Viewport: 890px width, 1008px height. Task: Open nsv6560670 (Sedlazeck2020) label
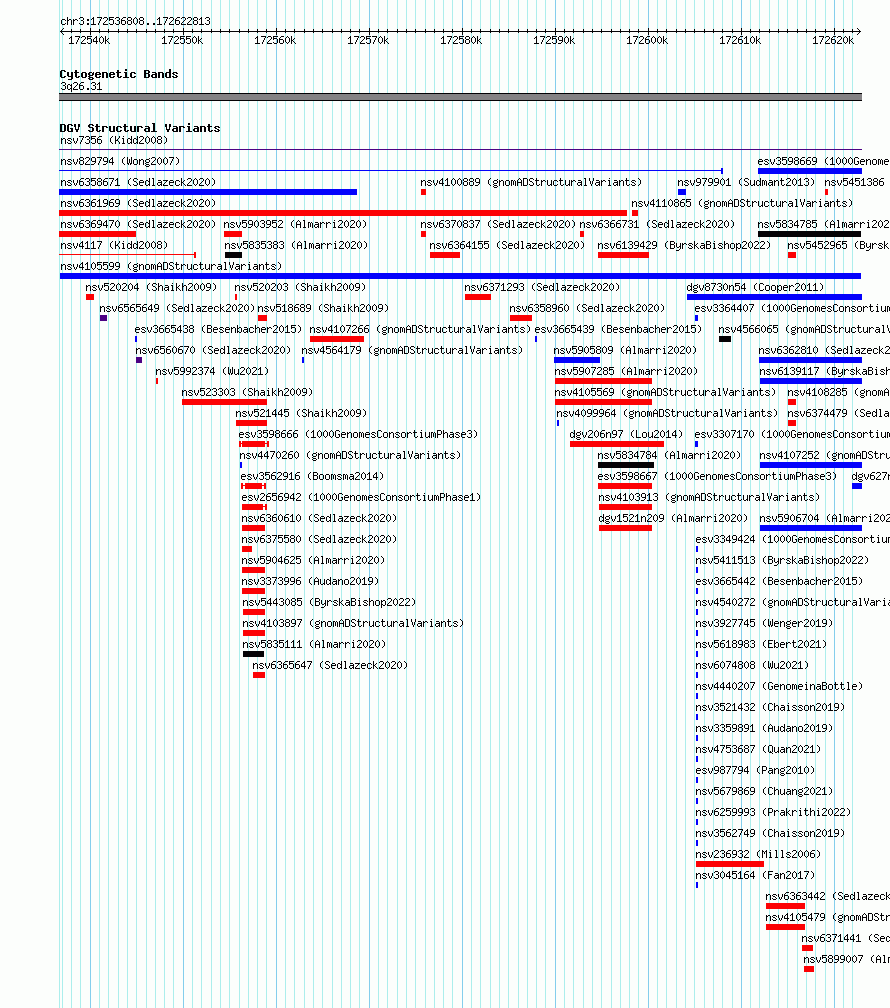pyautogui.click(x=213, y=350)
